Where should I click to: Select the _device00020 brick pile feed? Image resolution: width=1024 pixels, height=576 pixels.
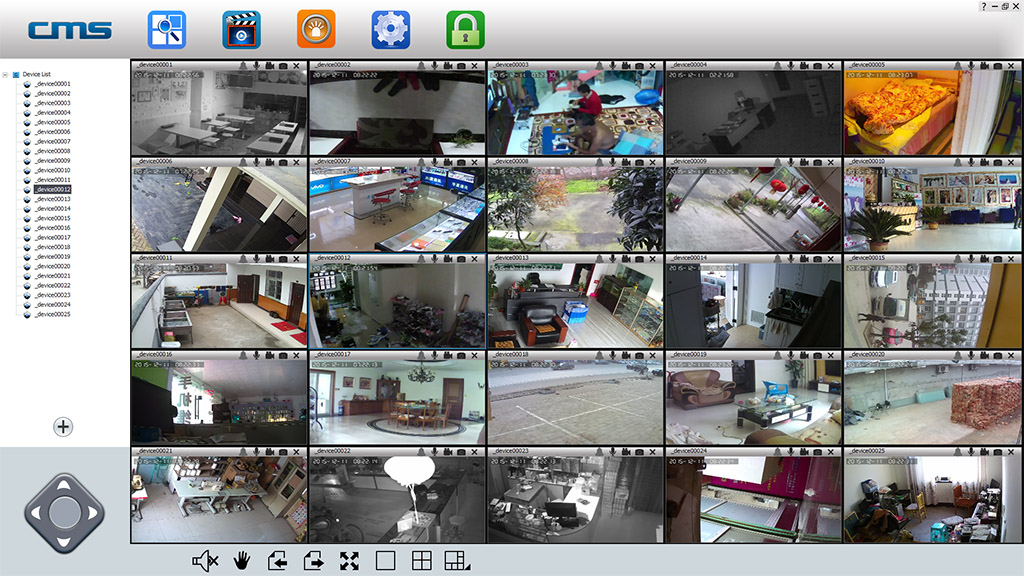[x=932, y=402]
